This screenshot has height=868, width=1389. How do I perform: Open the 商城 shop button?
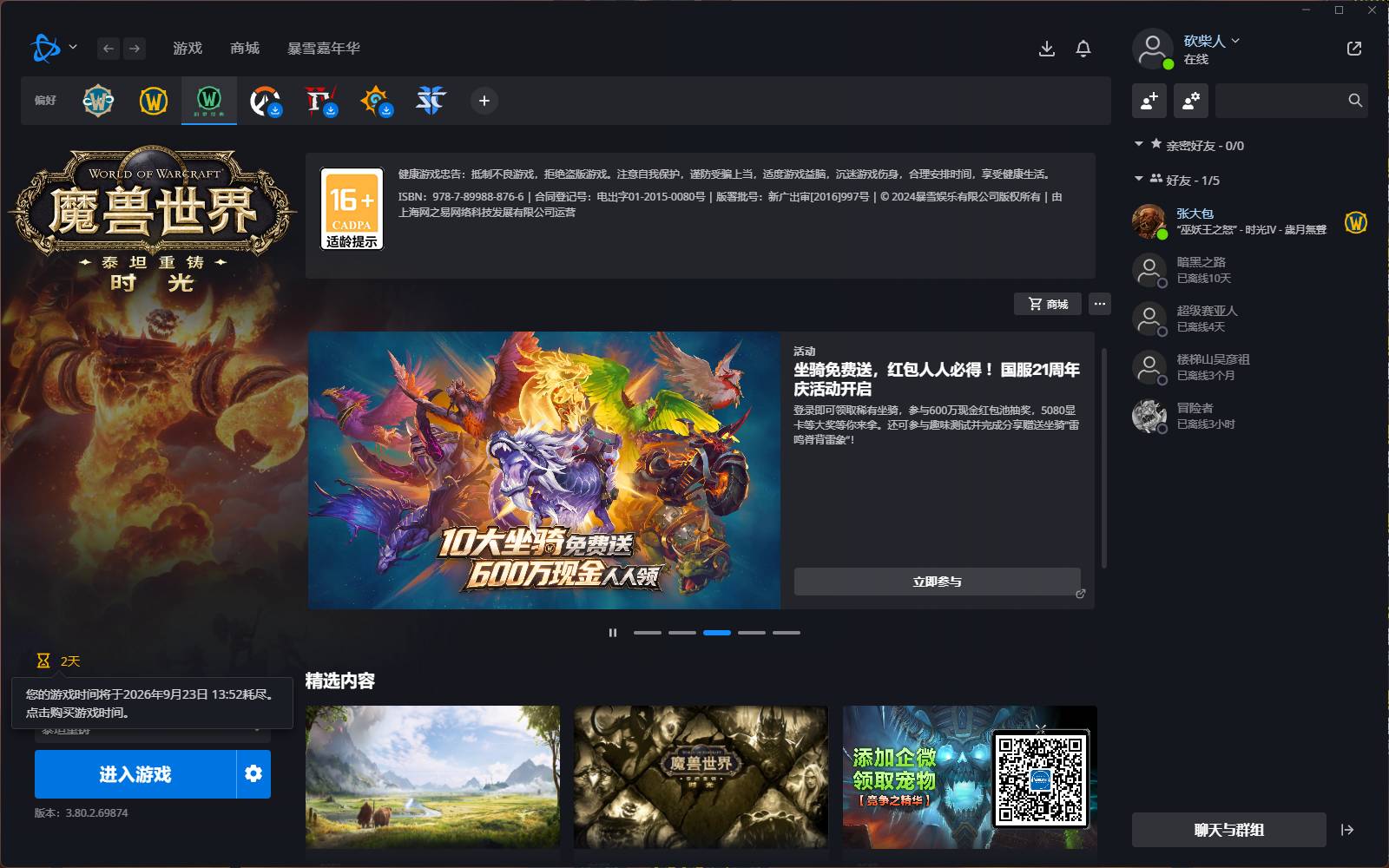tap(1048, 304)
